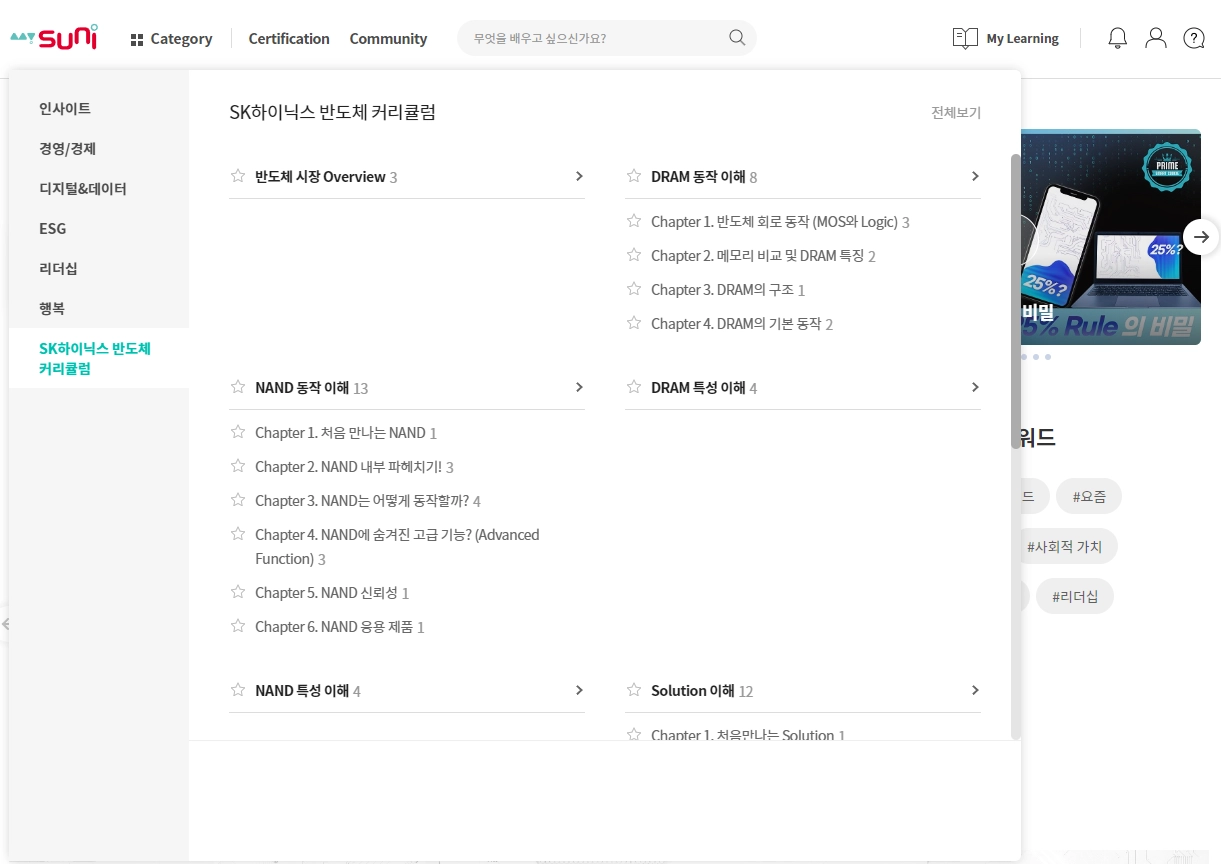The width and height of the screenshot is (1221, 864).
Task: Star Chapter 3. DRAM의 구조
Action: (x=634, y=289)
